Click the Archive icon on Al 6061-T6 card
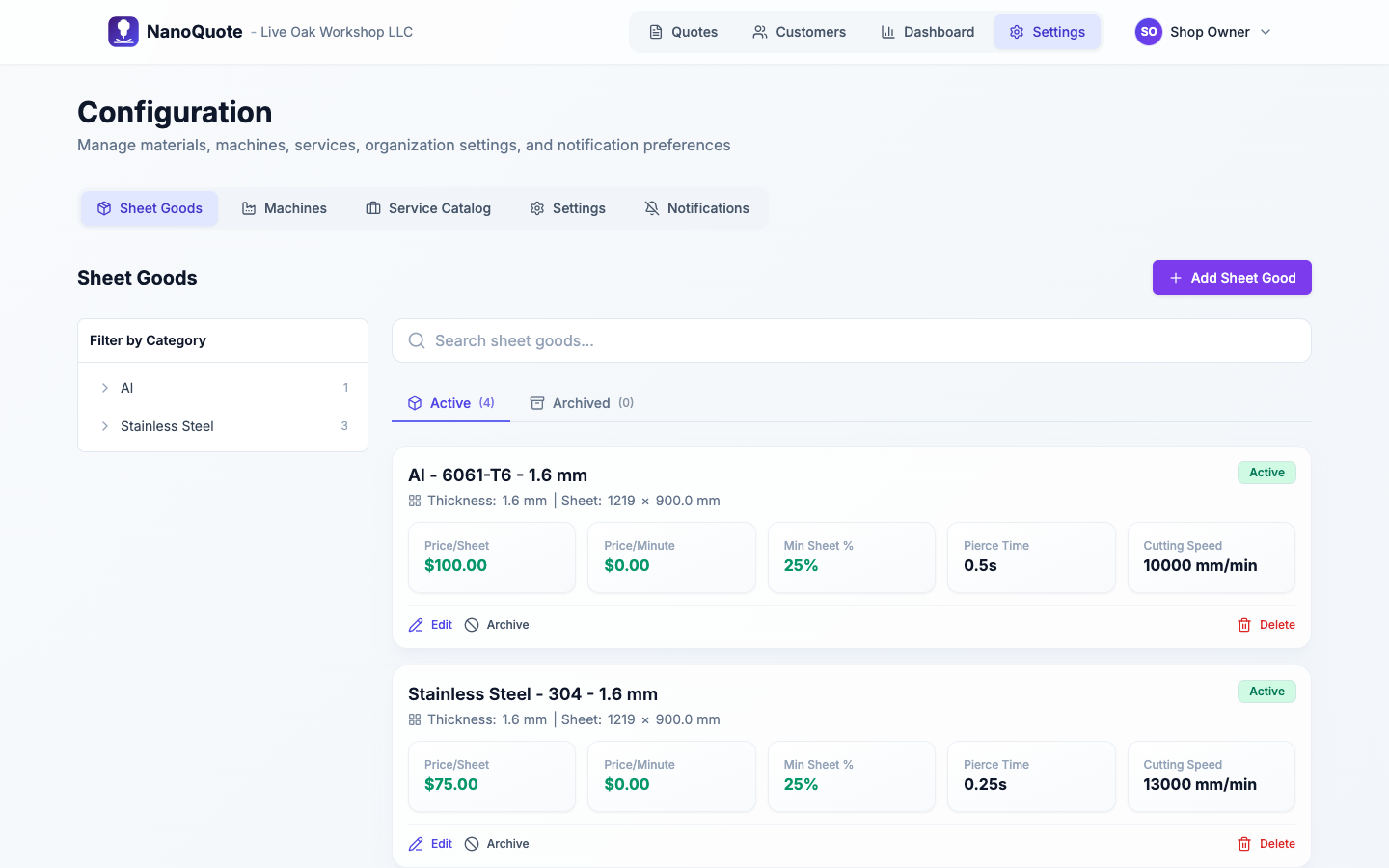This screenshot has width=1389, height=868. (x=472, y=625)
